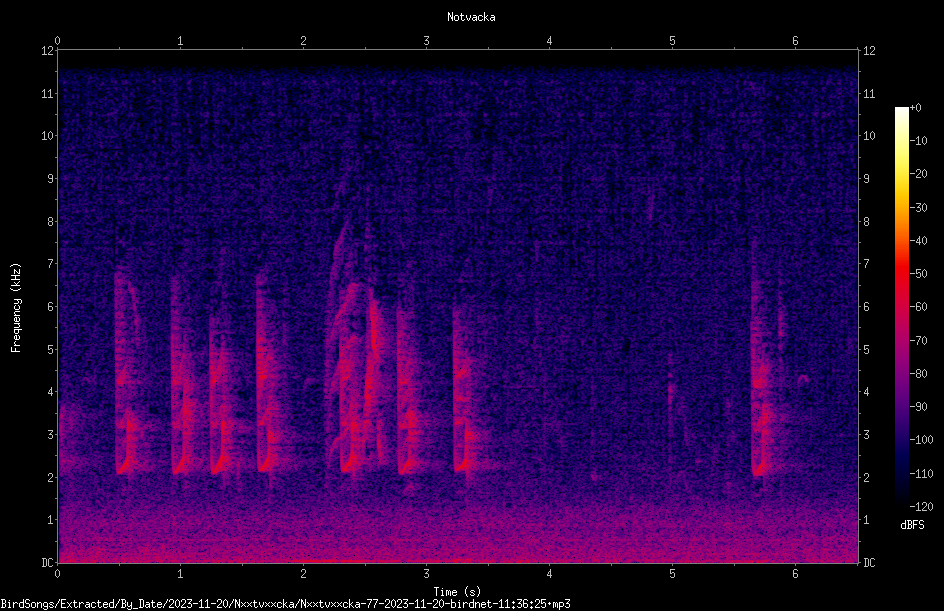This screenshot has height=611, width=944.
Task: Click the DC label on the left axis
Action: 47,563
